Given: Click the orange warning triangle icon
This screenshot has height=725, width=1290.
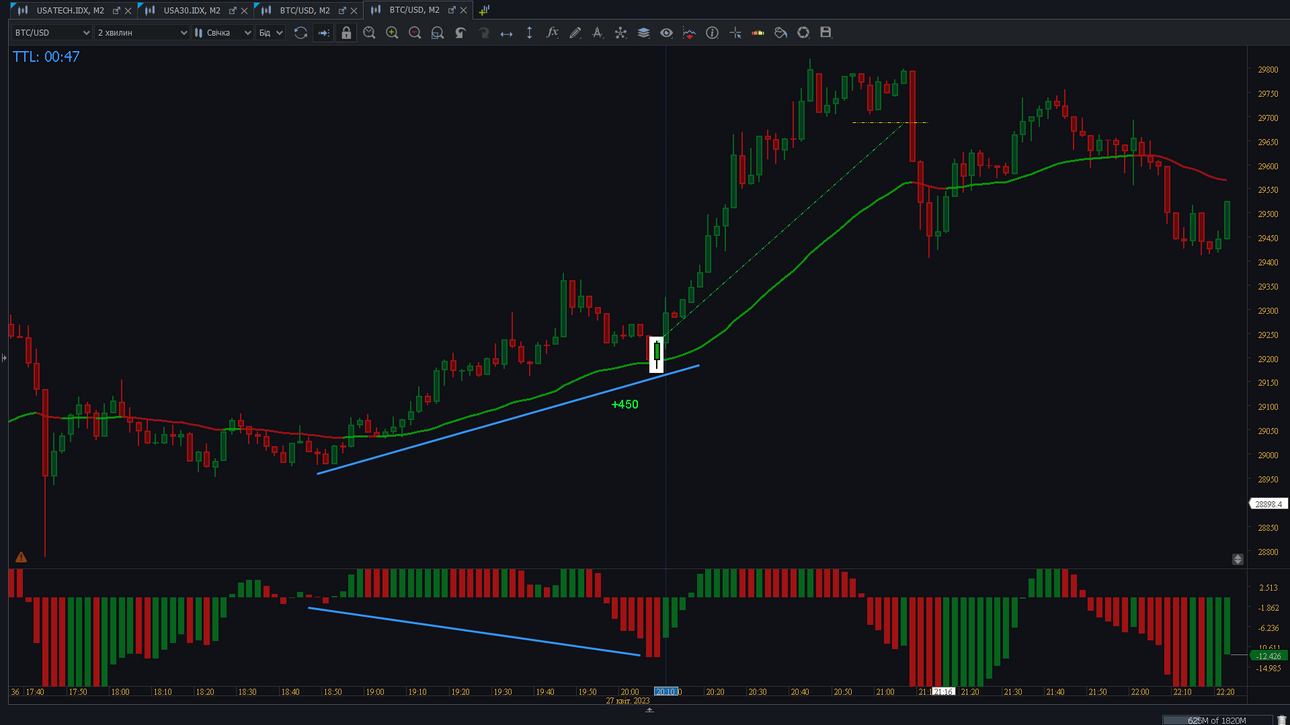Looking at the screenshot, I should [21, 557].
